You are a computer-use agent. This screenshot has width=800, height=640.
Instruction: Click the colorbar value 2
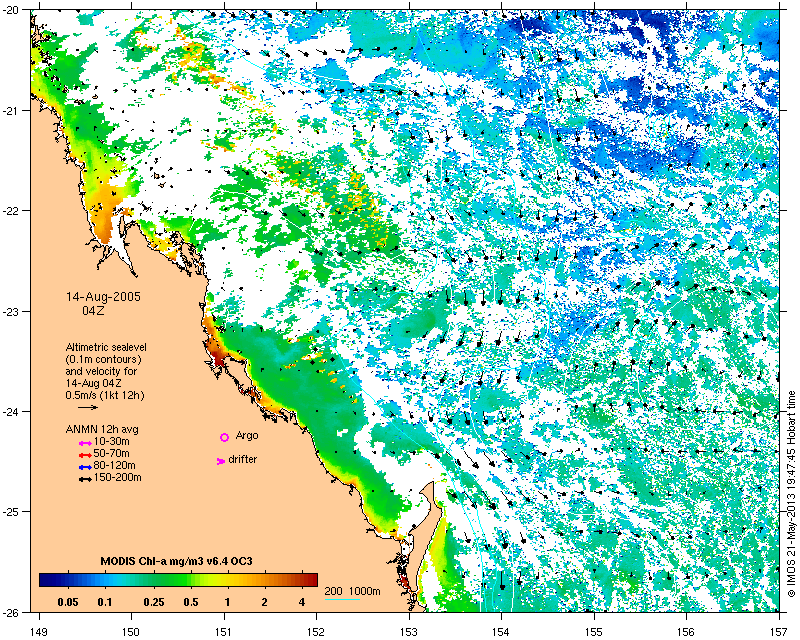[264, 602]
